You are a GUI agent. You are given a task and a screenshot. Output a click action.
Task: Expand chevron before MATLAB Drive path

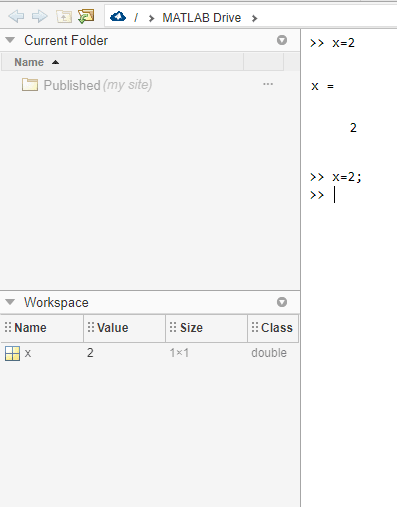point(151,18)
